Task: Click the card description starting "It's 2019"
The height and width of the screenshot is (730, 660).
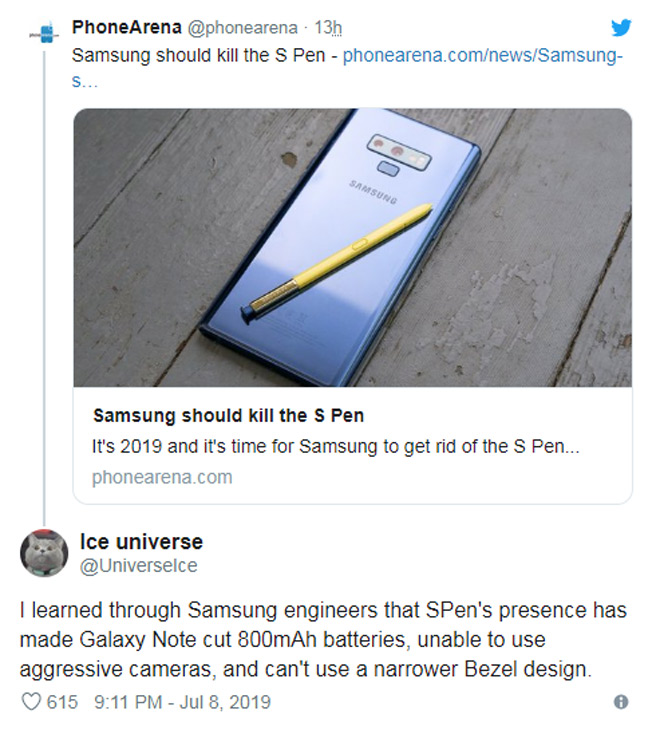Action: [335, 446]
